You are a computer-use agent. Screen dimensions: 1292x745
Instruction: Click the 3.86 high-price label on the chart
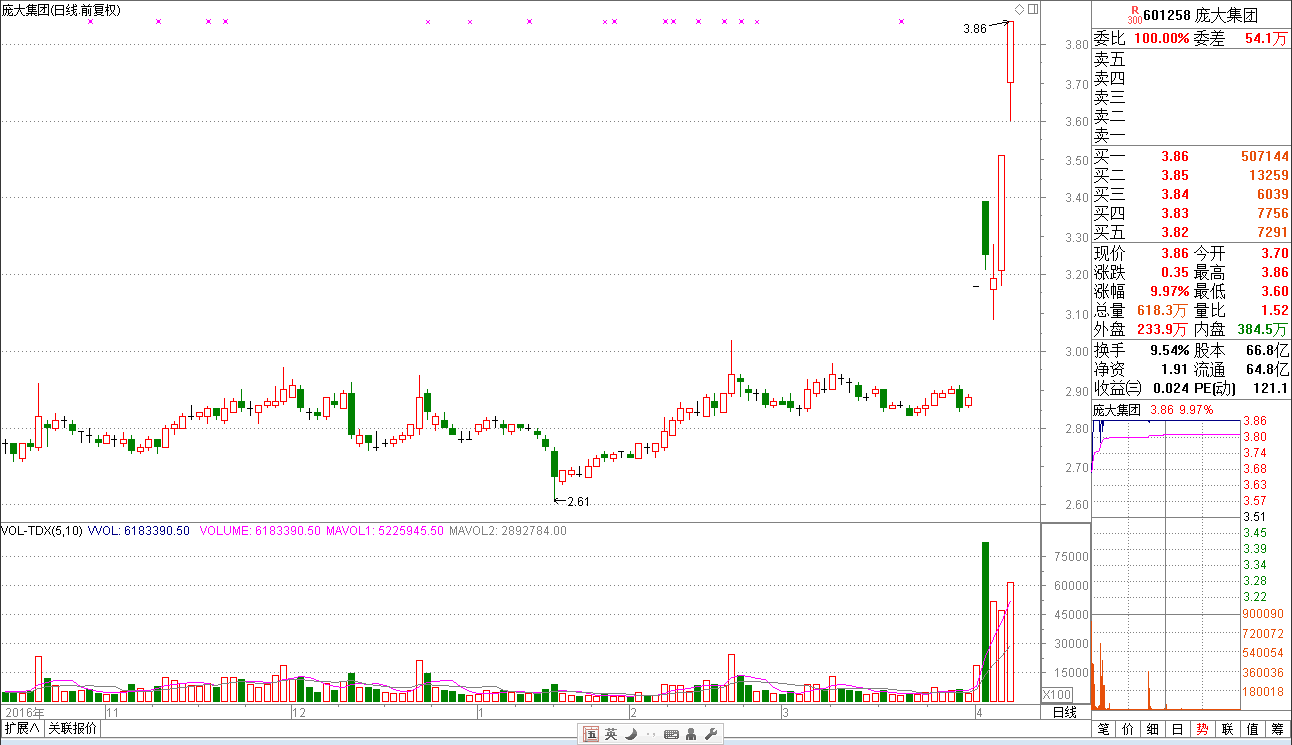pyautogui.click(x=975, y=29)
